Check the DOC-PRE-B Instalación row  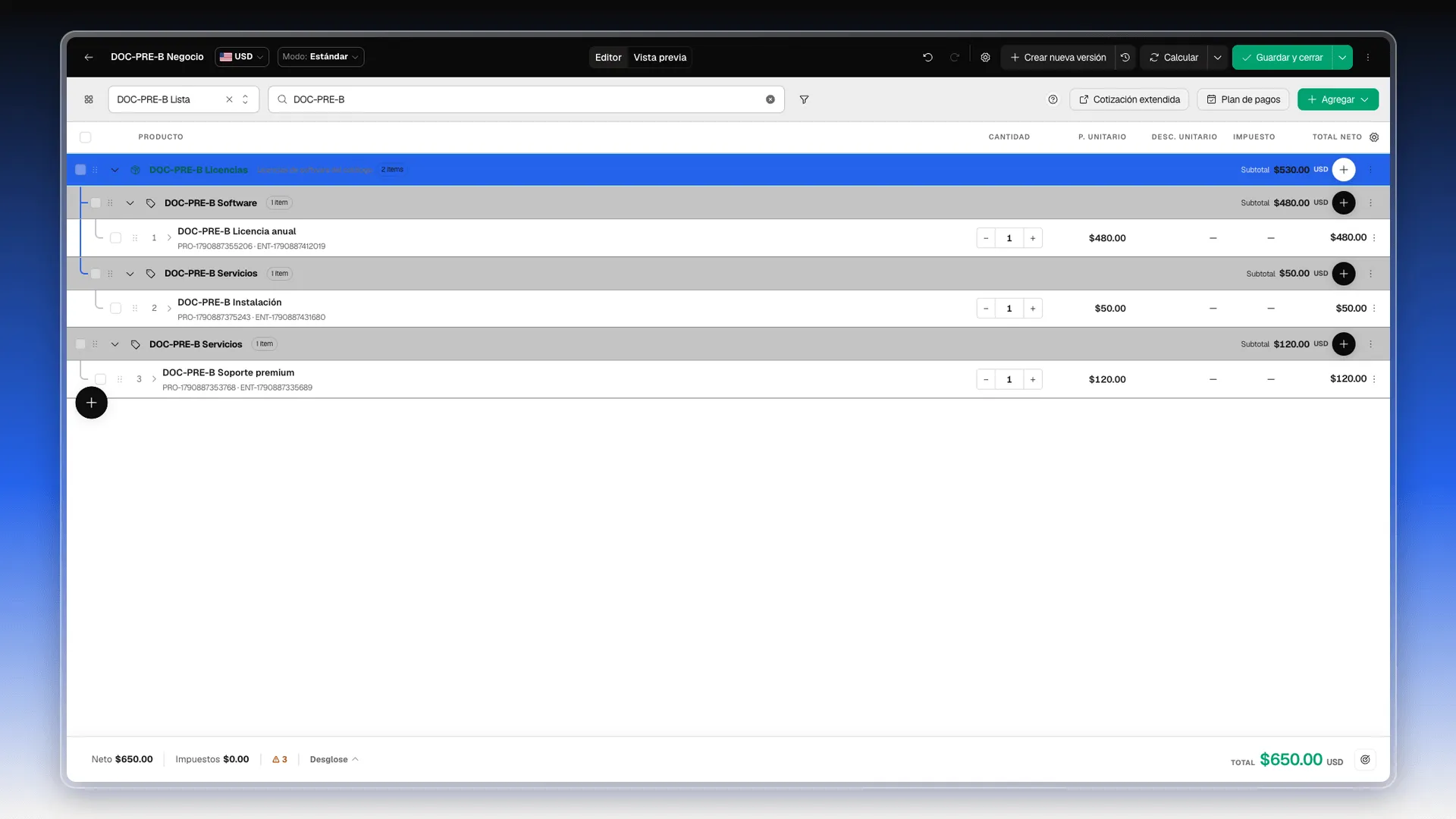(115, 308)
